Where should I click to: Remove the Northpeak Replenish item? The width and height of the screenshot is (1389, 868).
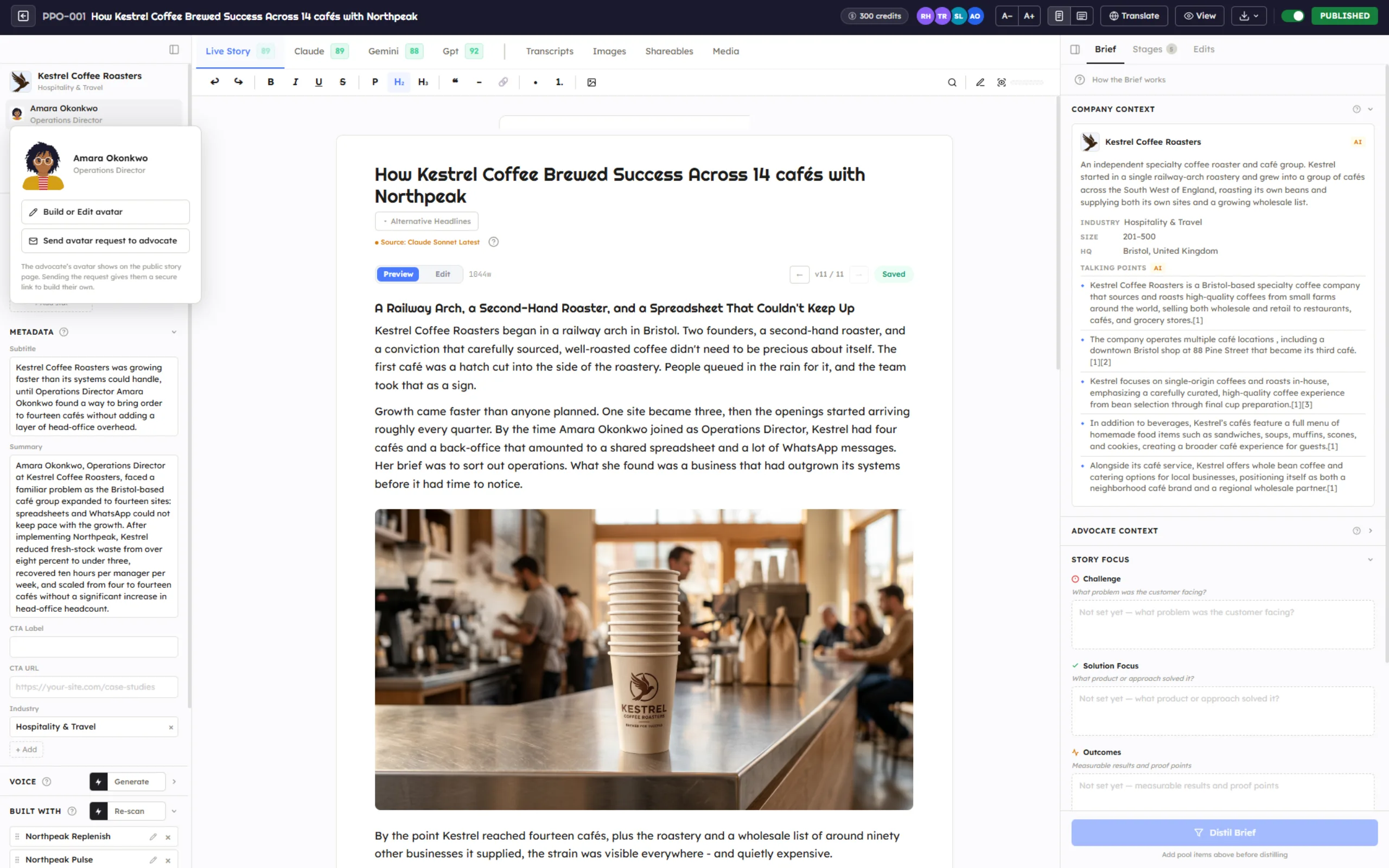[x=168, y=837]
